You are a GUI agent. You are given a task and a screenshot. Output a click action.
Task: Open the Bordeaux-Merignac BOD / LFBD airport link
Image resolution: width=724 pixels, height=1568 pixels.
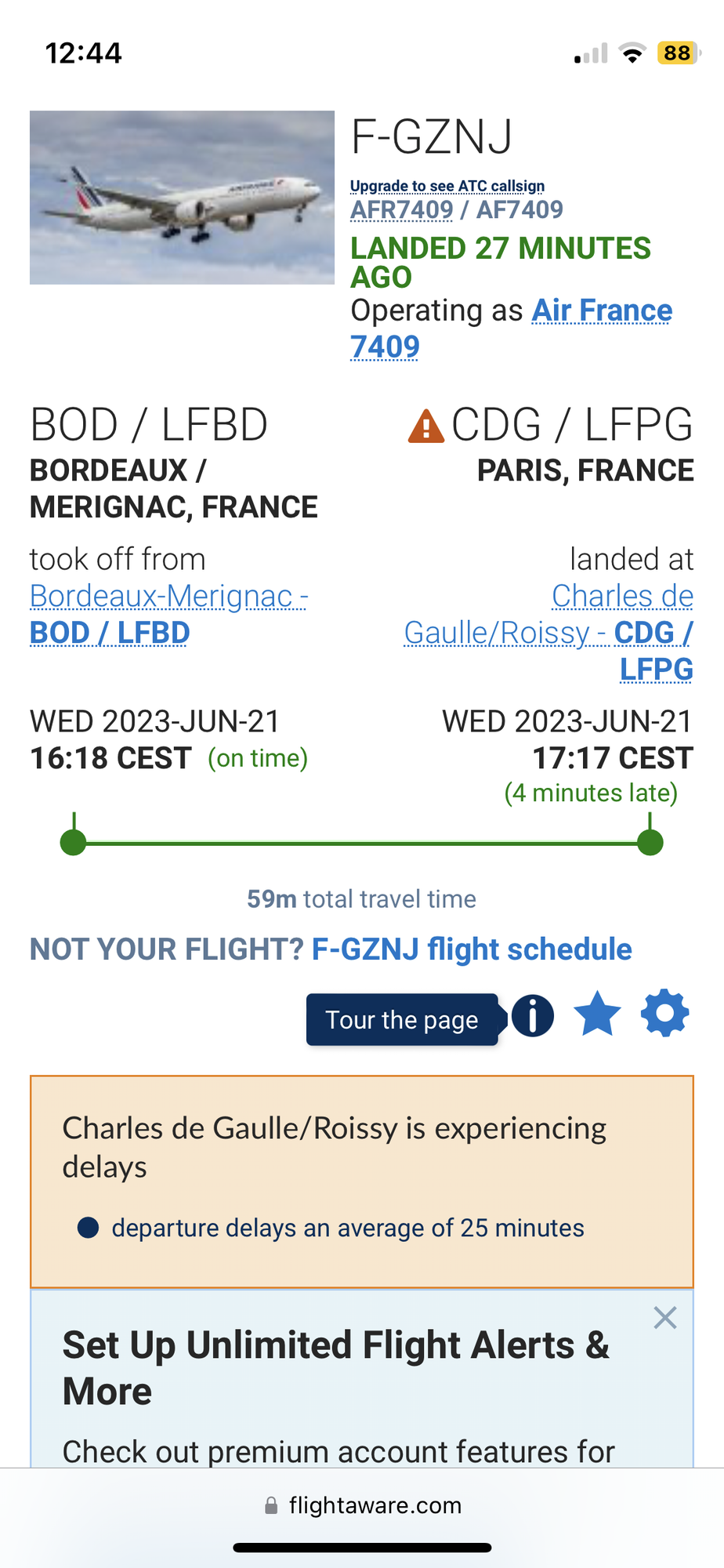(x=169, y=614)
